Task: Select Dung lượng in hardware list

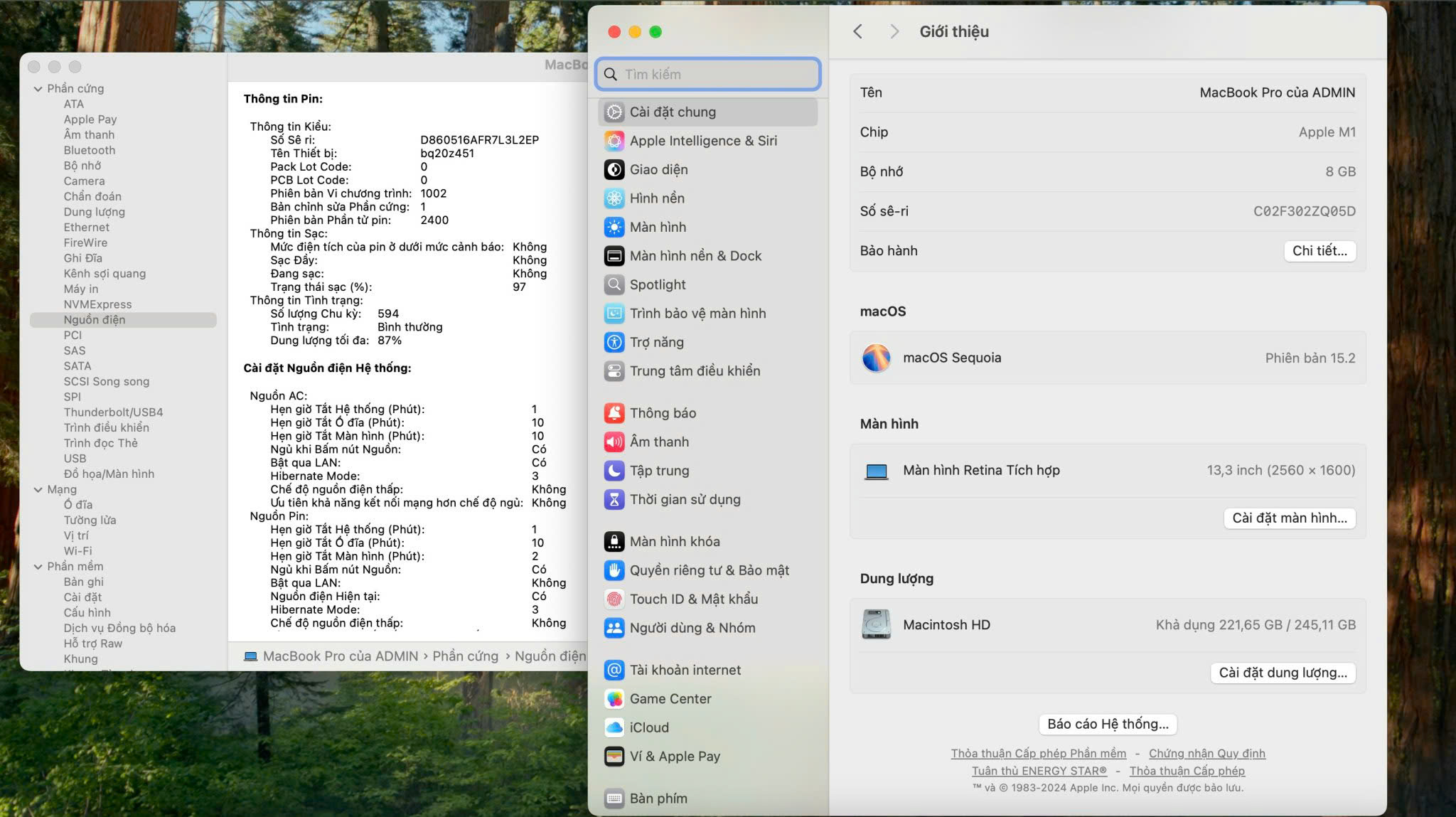Action: pos(95,212)
